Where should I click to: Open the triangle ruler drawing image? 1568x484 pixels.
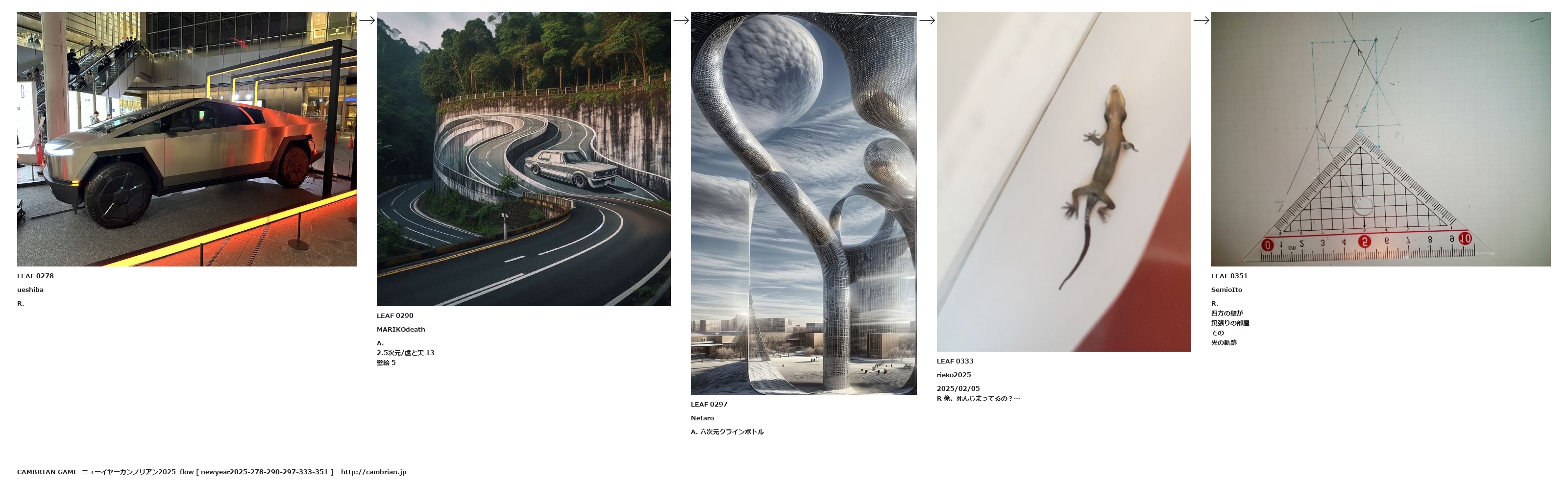tap(1380, 140)
